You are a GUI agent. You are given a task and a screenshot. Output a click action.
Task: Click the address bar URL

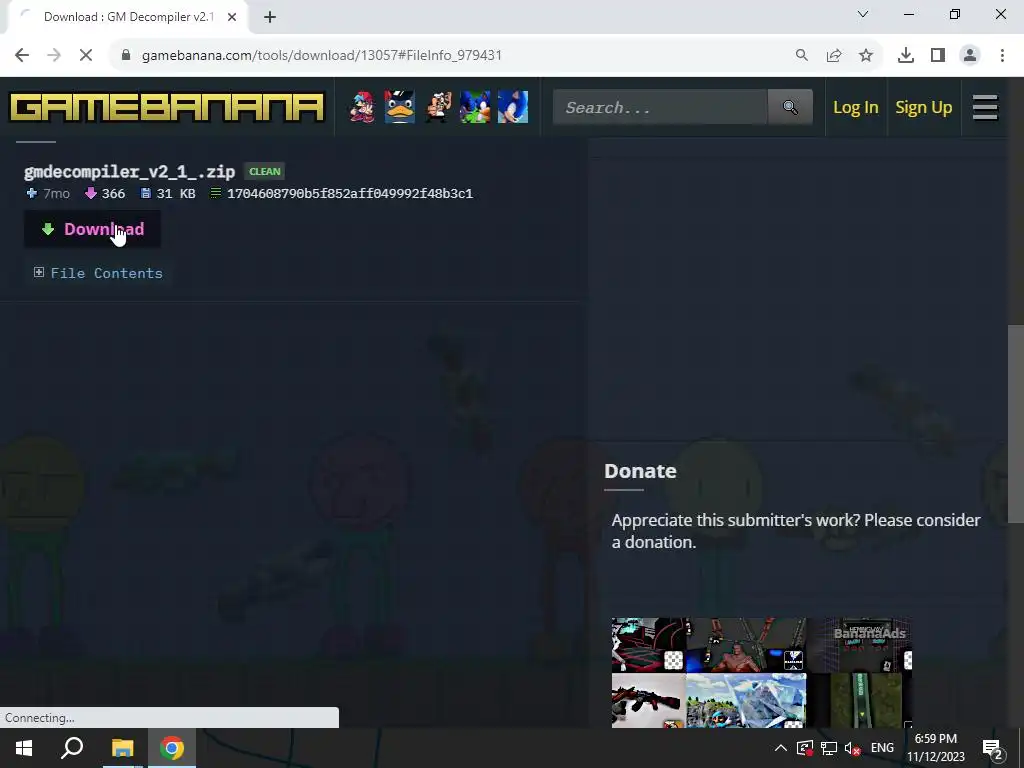pyautogui.click(x=322, y=56)
